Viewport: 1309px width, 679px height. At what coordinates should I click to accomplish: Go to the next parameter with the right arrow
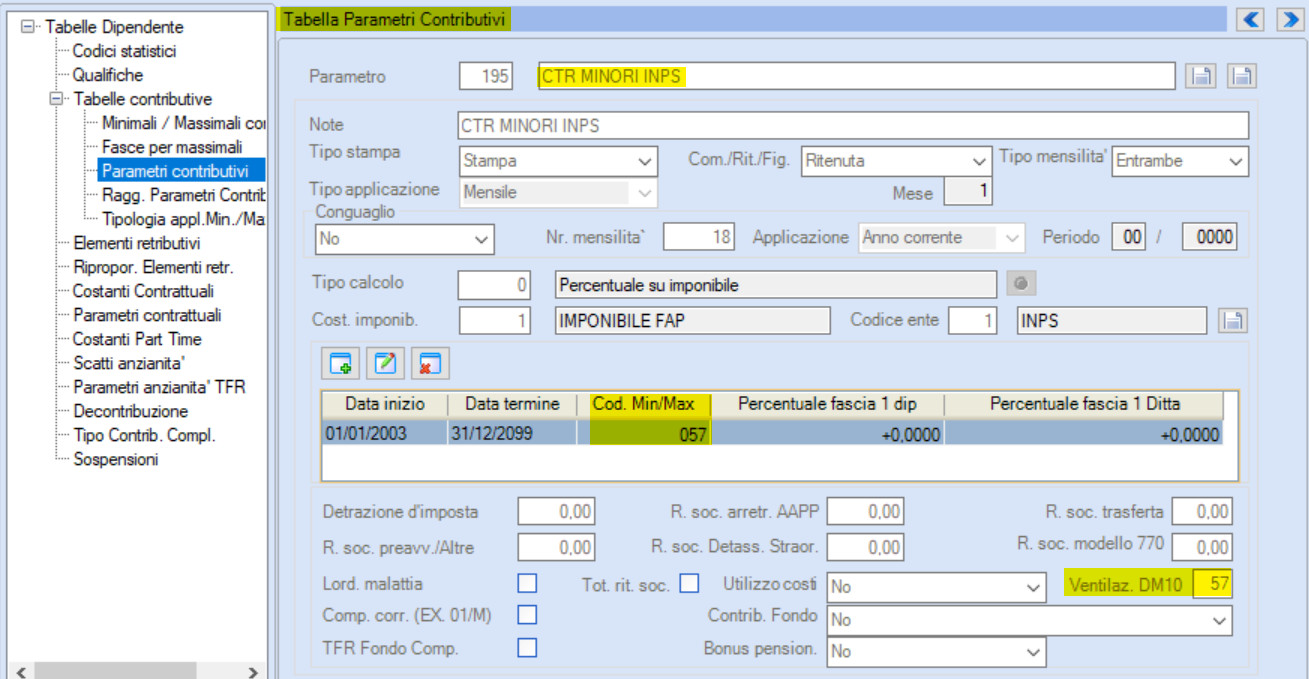(1289, 19)
